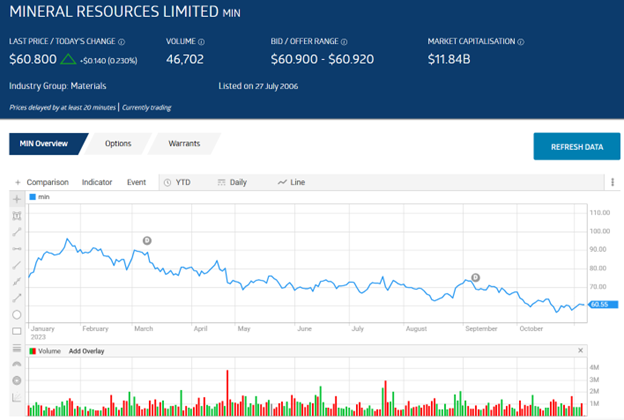Click the Volume panel label
The width and height of the screenshot is (624, 420).
pos(49,351)
